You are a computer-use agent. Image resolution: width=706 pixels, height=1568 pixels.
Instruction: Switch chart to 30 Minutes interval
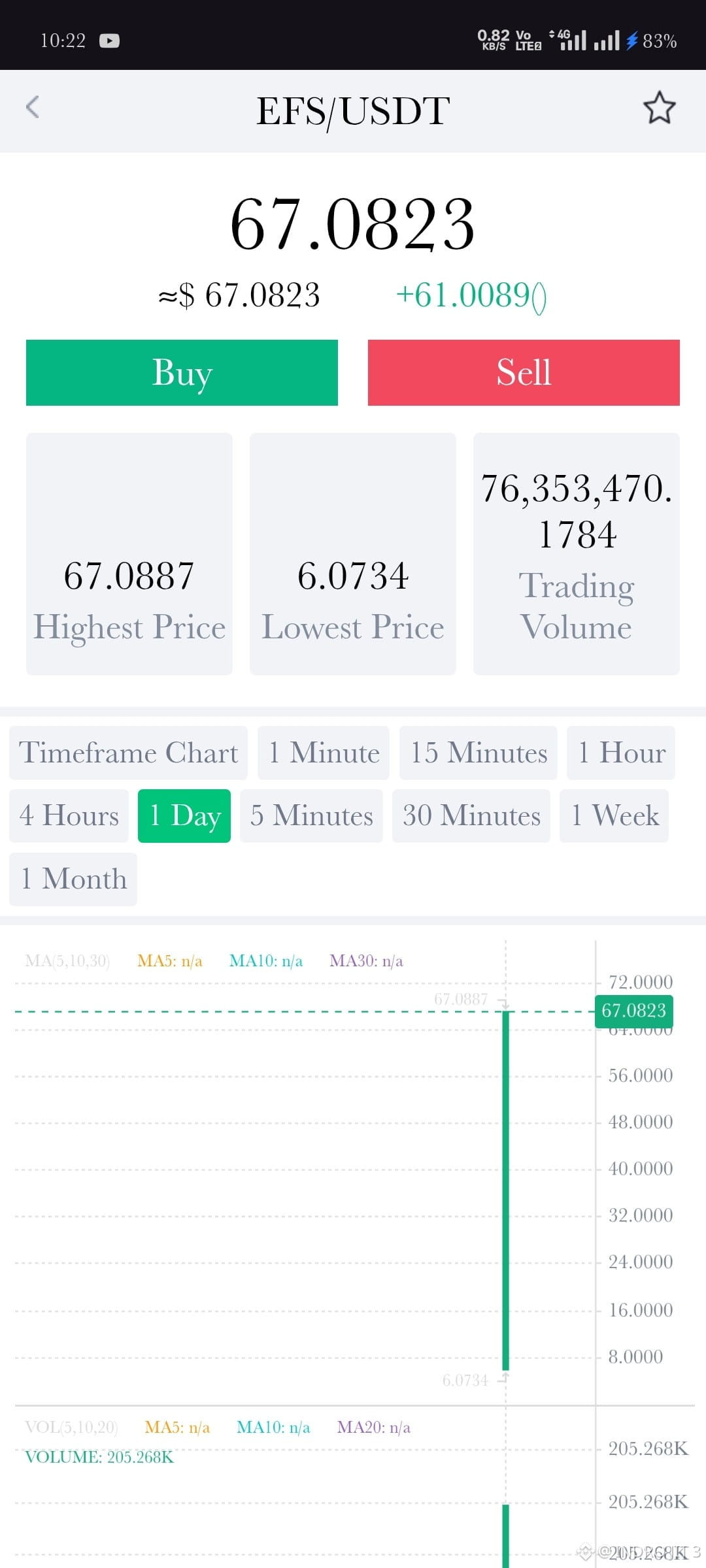point(471,815)
